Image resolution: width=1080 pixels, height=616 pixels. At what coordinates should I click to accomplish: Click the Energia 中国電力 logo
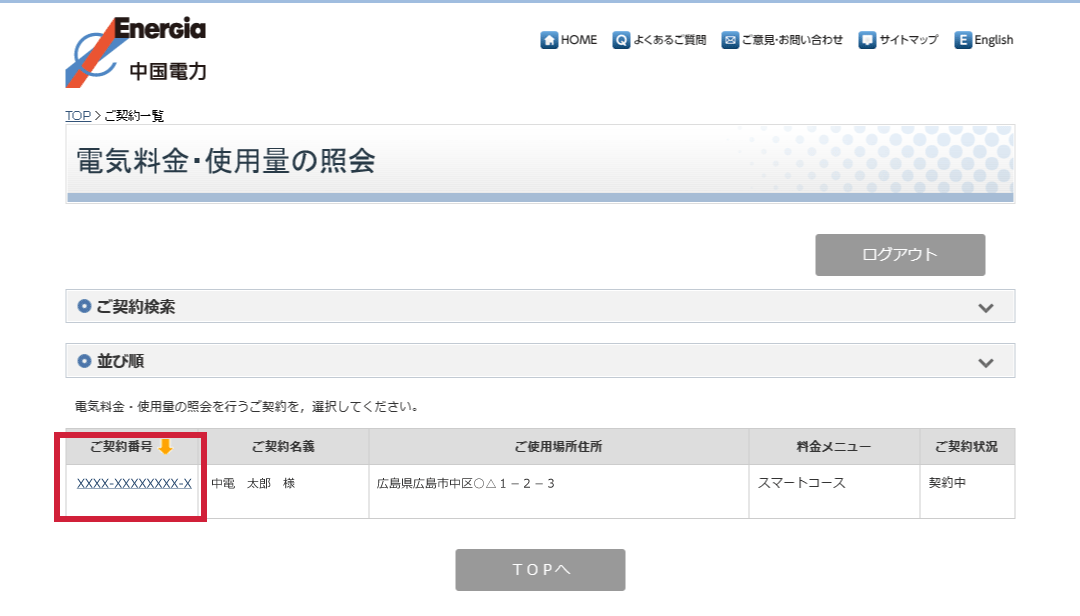136,51
